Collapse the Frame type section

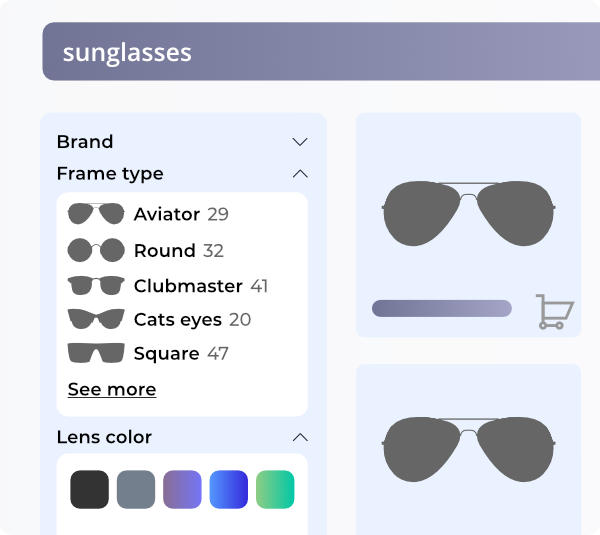pyautogui.click(x=299, y=174)
